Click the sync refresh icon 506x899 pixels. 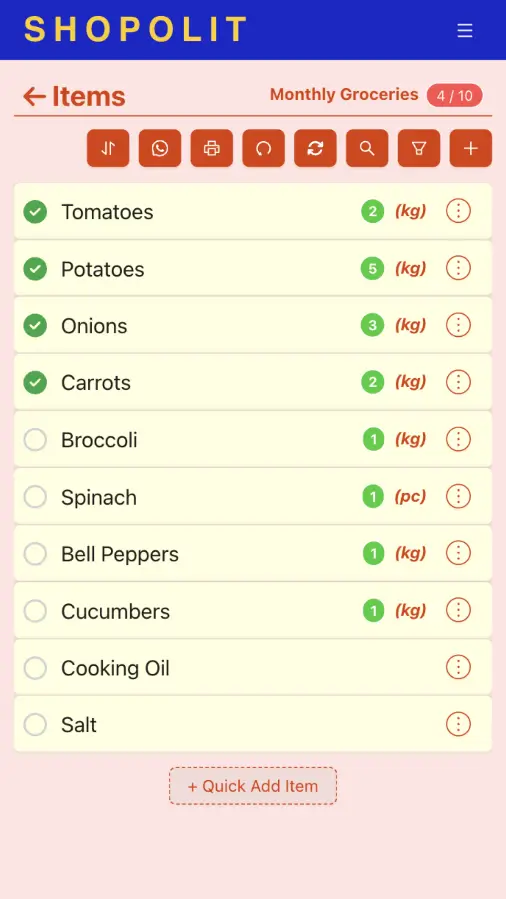click(x=315, y=148)
